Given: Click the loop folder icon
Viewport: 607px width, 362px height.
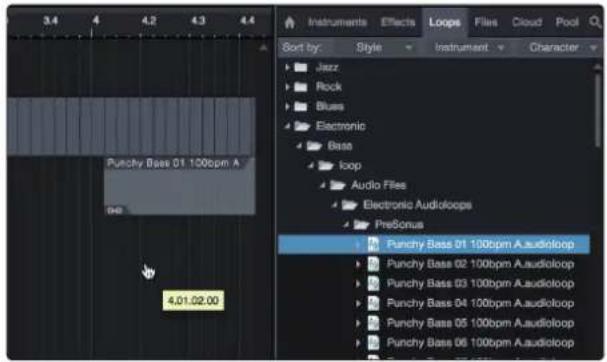Looking at the screenshot, I should point(326,166).
